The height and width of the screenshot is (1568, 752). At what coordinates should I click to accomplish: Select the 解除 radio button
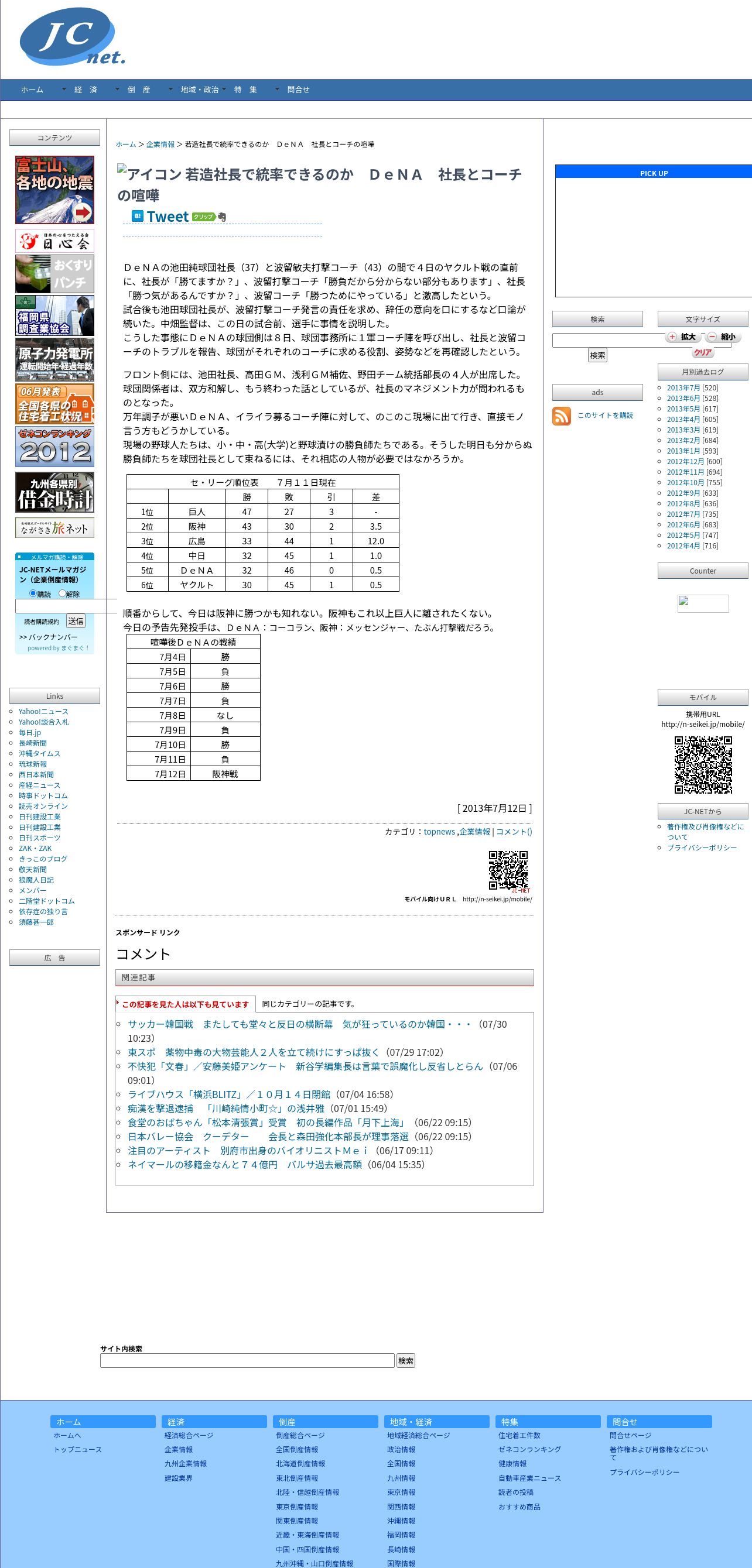pyautogui.click(x=62, y=593)
